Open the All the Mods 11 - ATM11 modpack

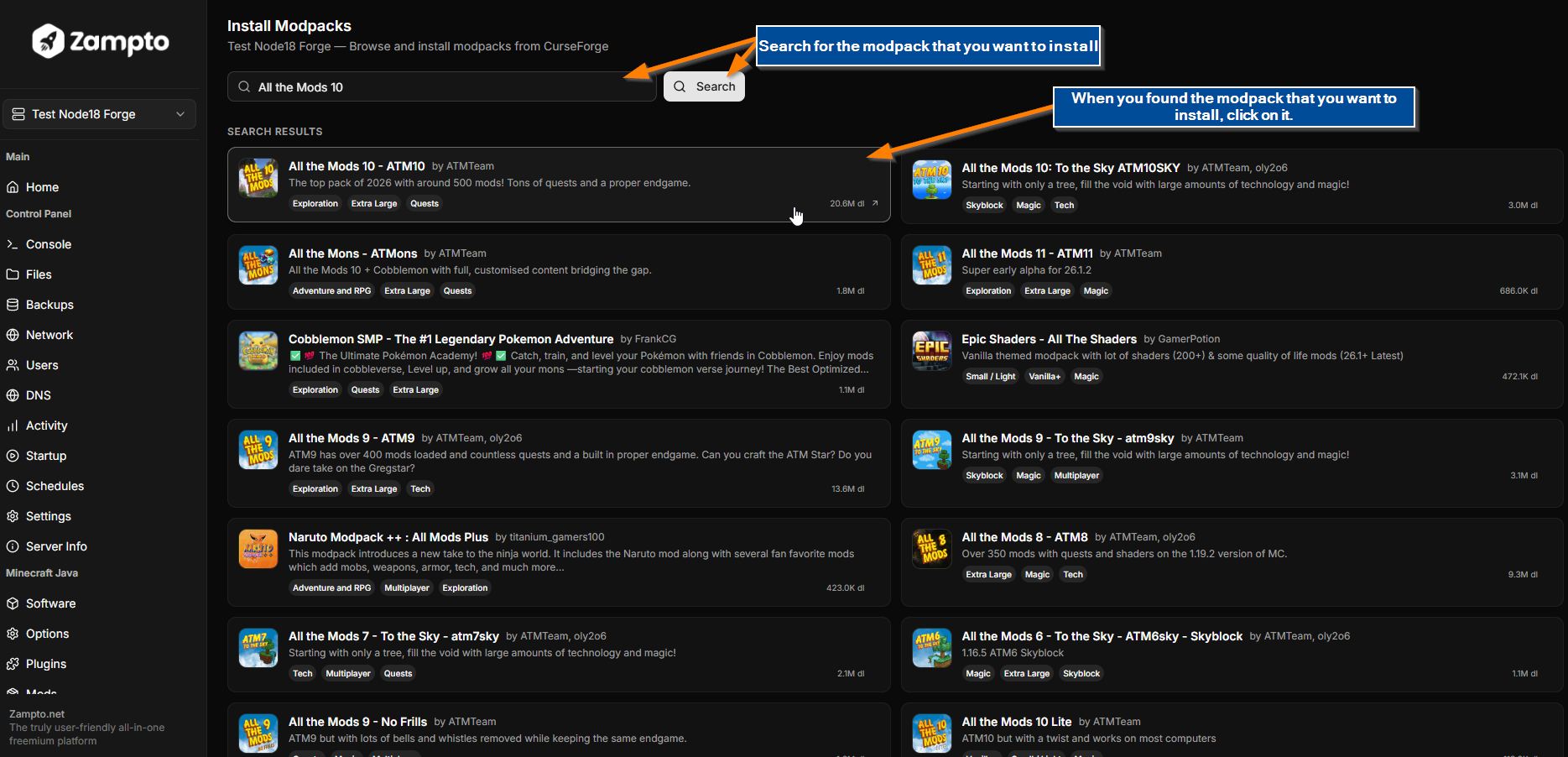pos(1232,271)
